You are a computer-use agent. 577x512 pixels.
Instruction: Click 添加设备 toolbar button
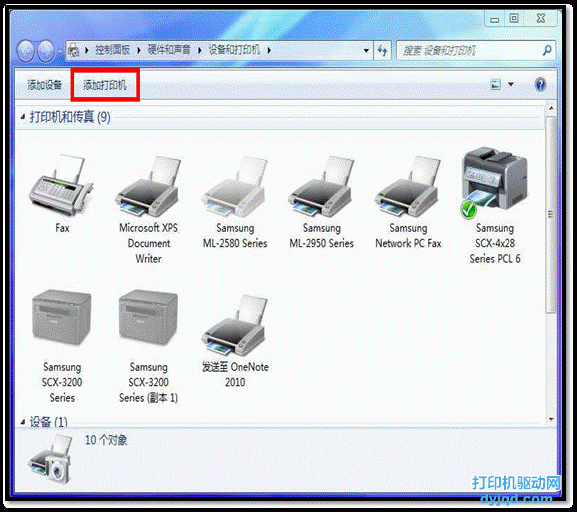45,85
